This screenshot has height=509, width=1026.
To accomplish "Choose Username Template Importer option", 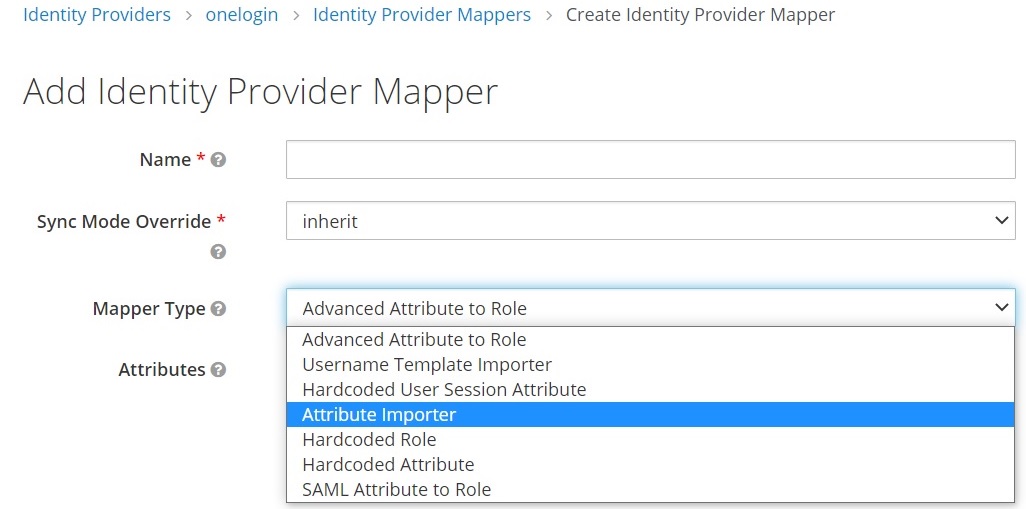I will 427,365.
